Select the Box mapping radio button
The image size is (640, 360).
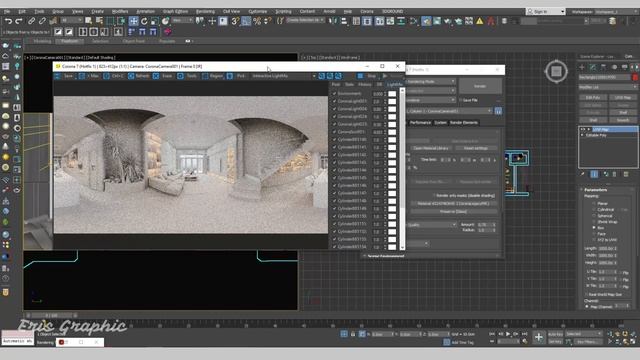594,228
